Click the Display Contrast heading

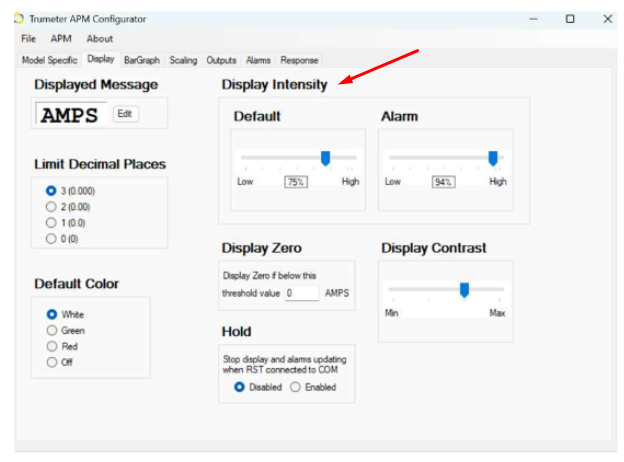(x=433, y=248)
